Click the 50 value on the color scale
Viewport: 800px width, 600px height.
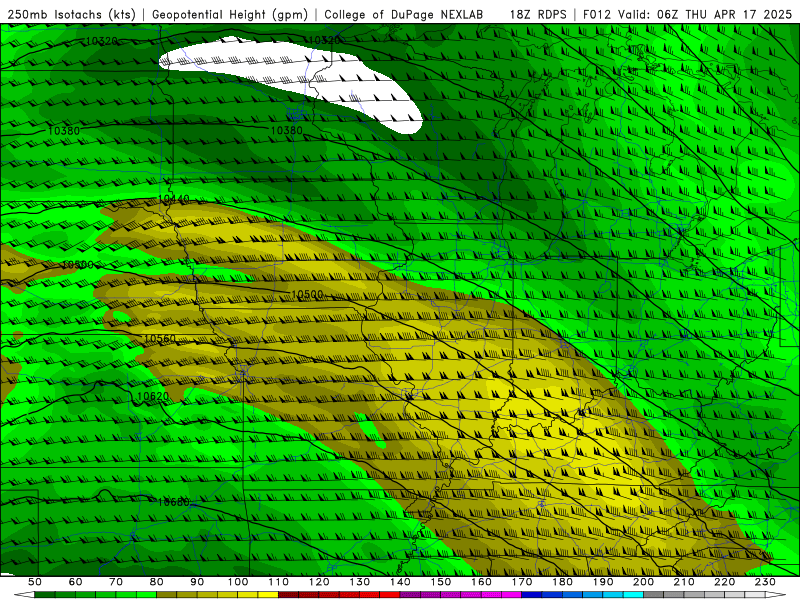pos(34,582)
